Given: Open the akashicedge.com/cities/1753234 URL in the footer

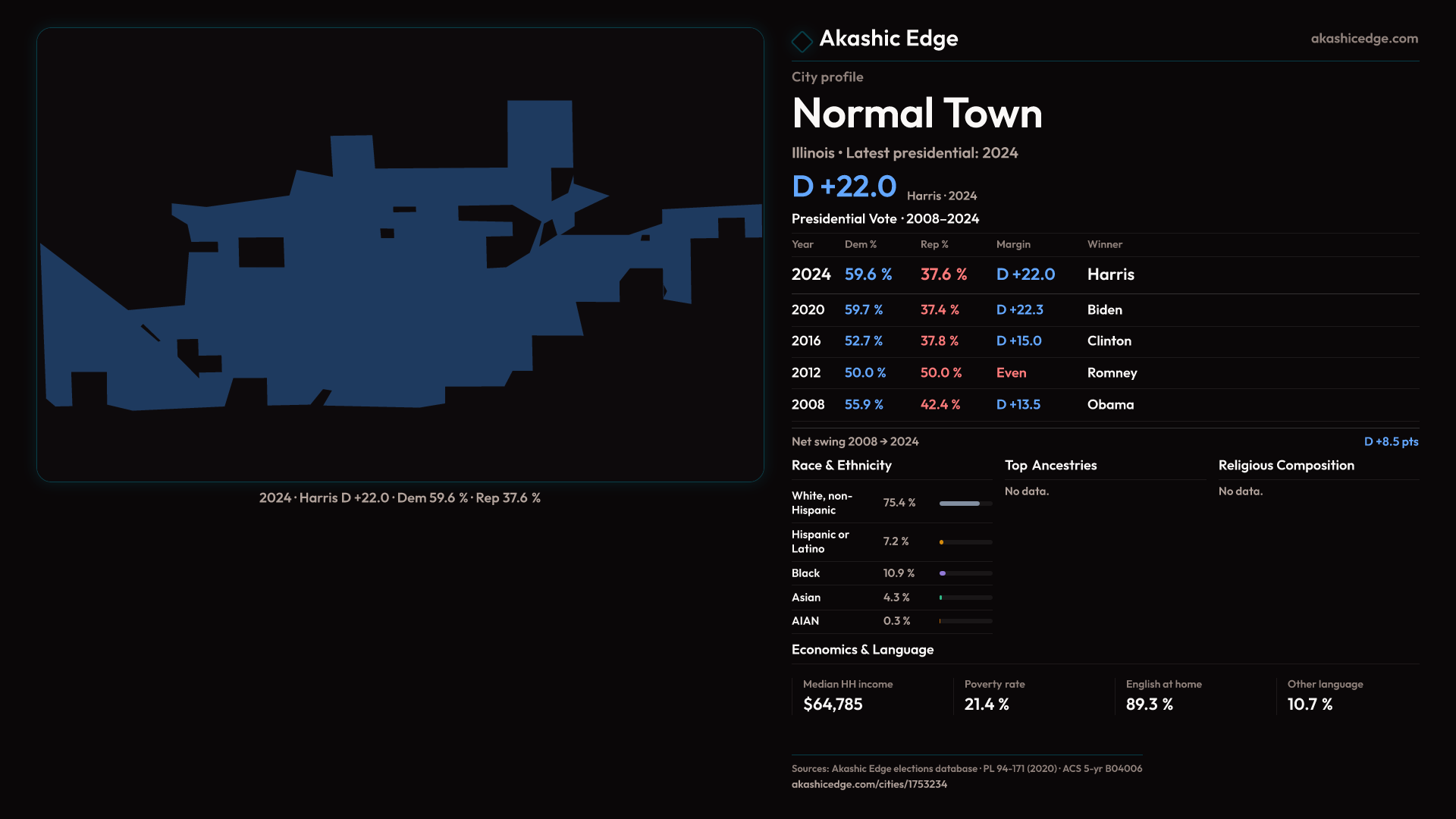Looking at the screenshot, I should (869, 784).
